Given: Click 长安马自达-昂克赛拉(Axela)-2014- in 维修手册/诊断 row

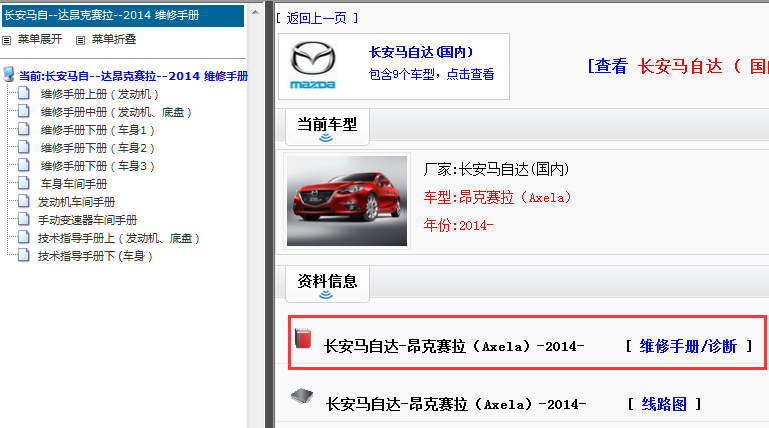Looking at the screenshot, I should (454, 346).
